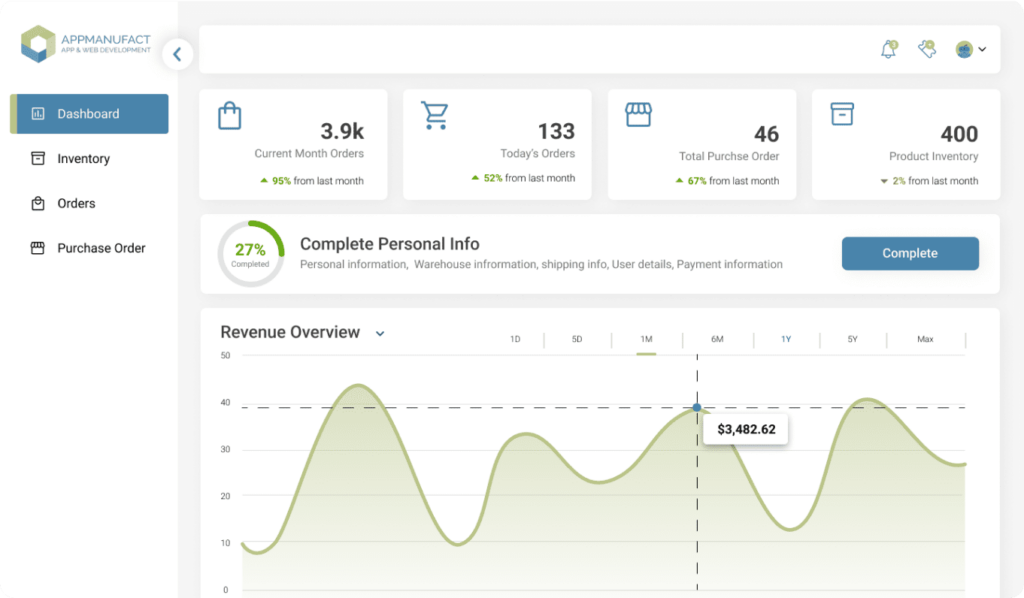Viewport: 1024px width, 598px height.
Task: Click the Dashboard chart icon
Action: tap(38, 114)
